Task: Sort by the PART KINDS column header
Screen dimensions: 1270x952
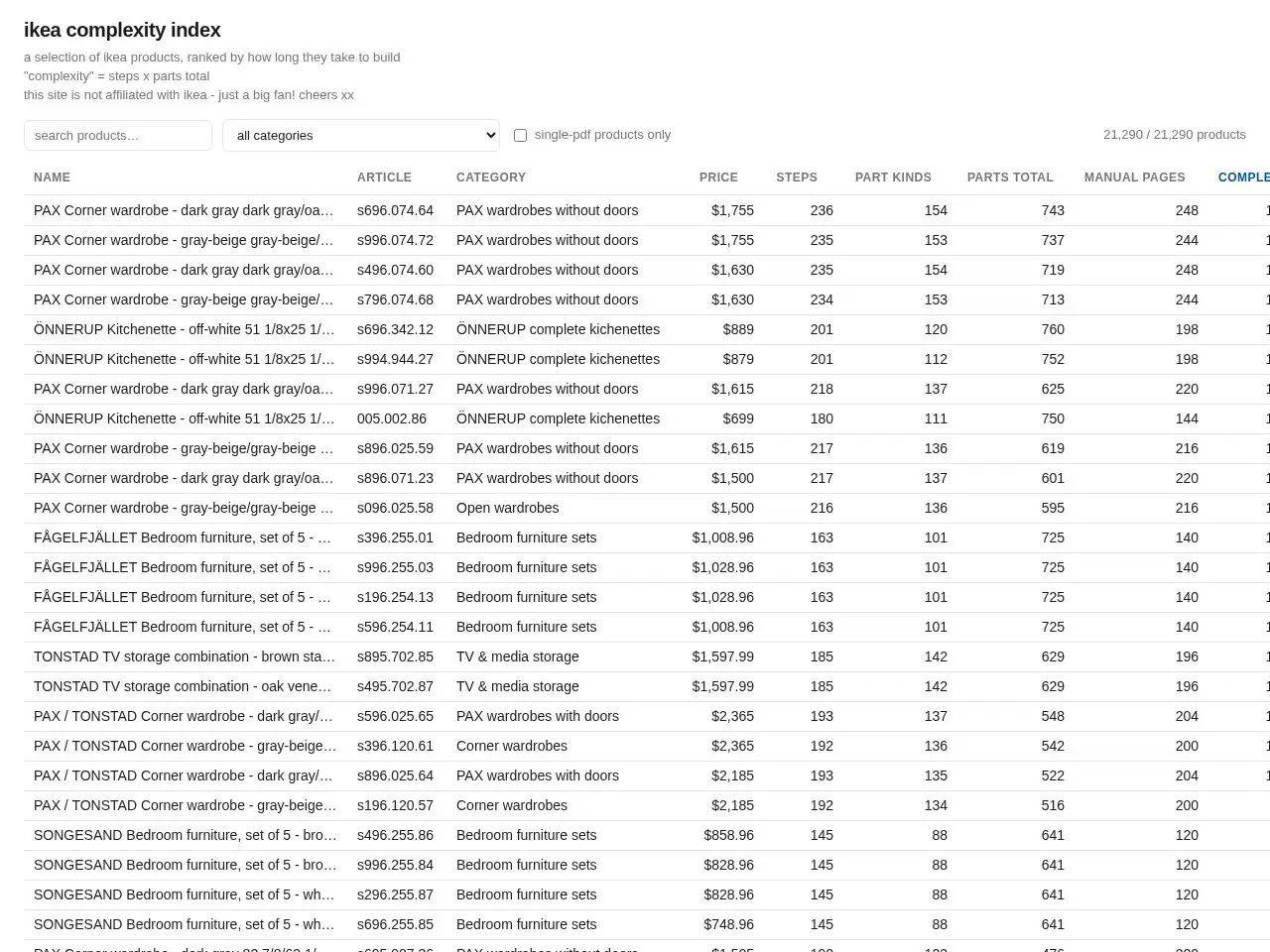Action: coord(893,178)
